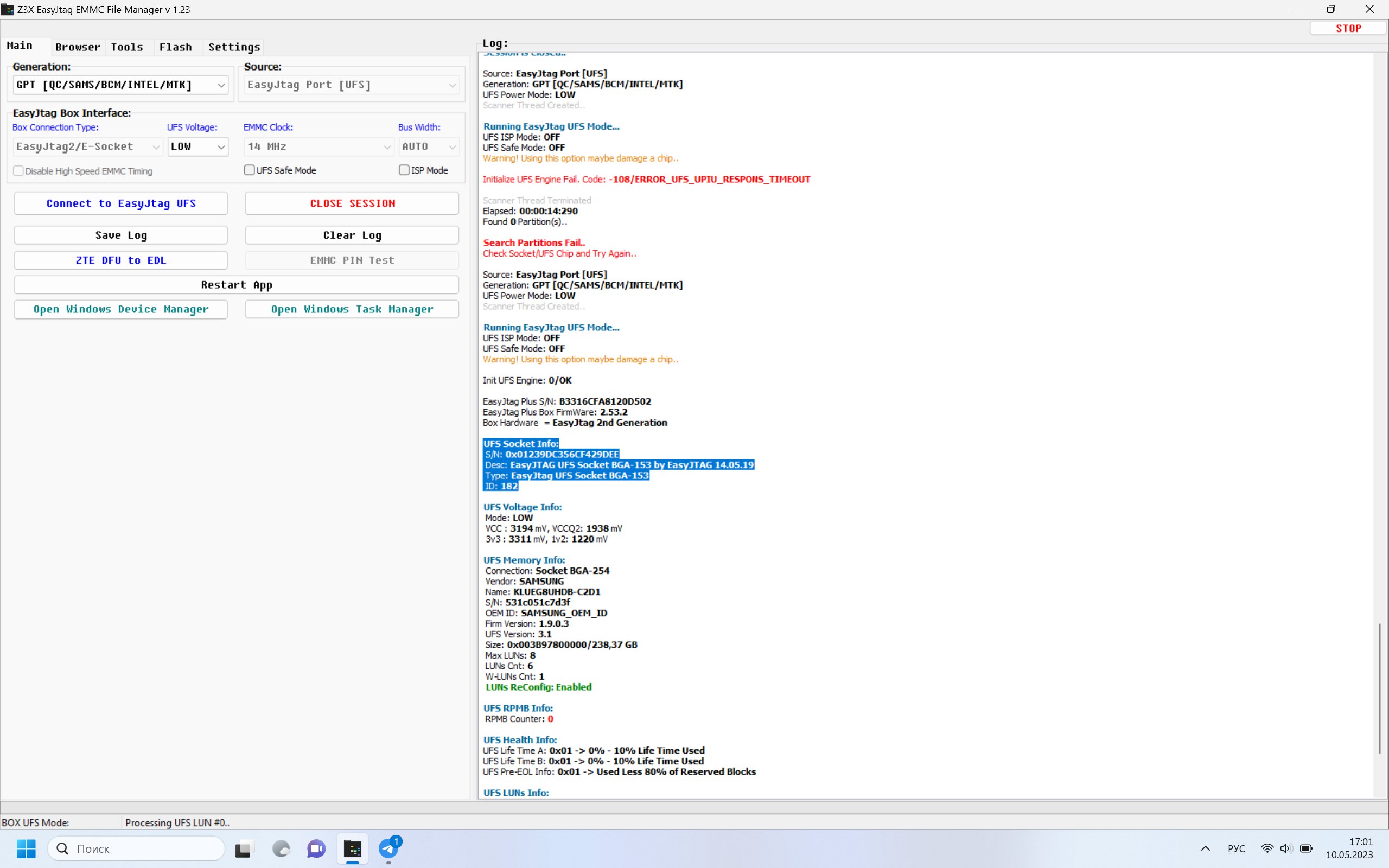Open Wi-Fi network settings icon
1389x868 pixels.
[x=1267, y=848]
